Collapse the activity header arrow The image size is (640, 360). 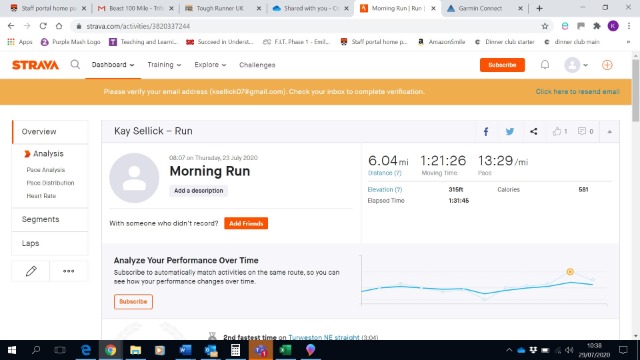tap(609, 131)
